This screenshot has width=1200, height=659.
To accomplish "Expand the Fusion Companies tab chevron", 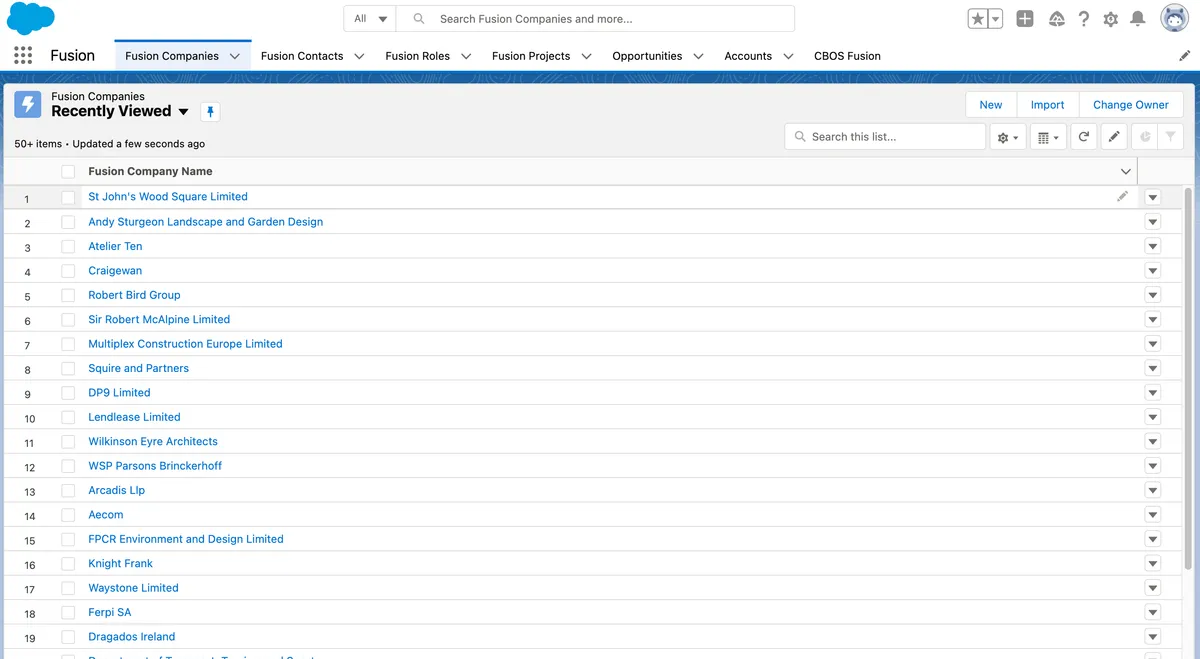I will (235, 56).
